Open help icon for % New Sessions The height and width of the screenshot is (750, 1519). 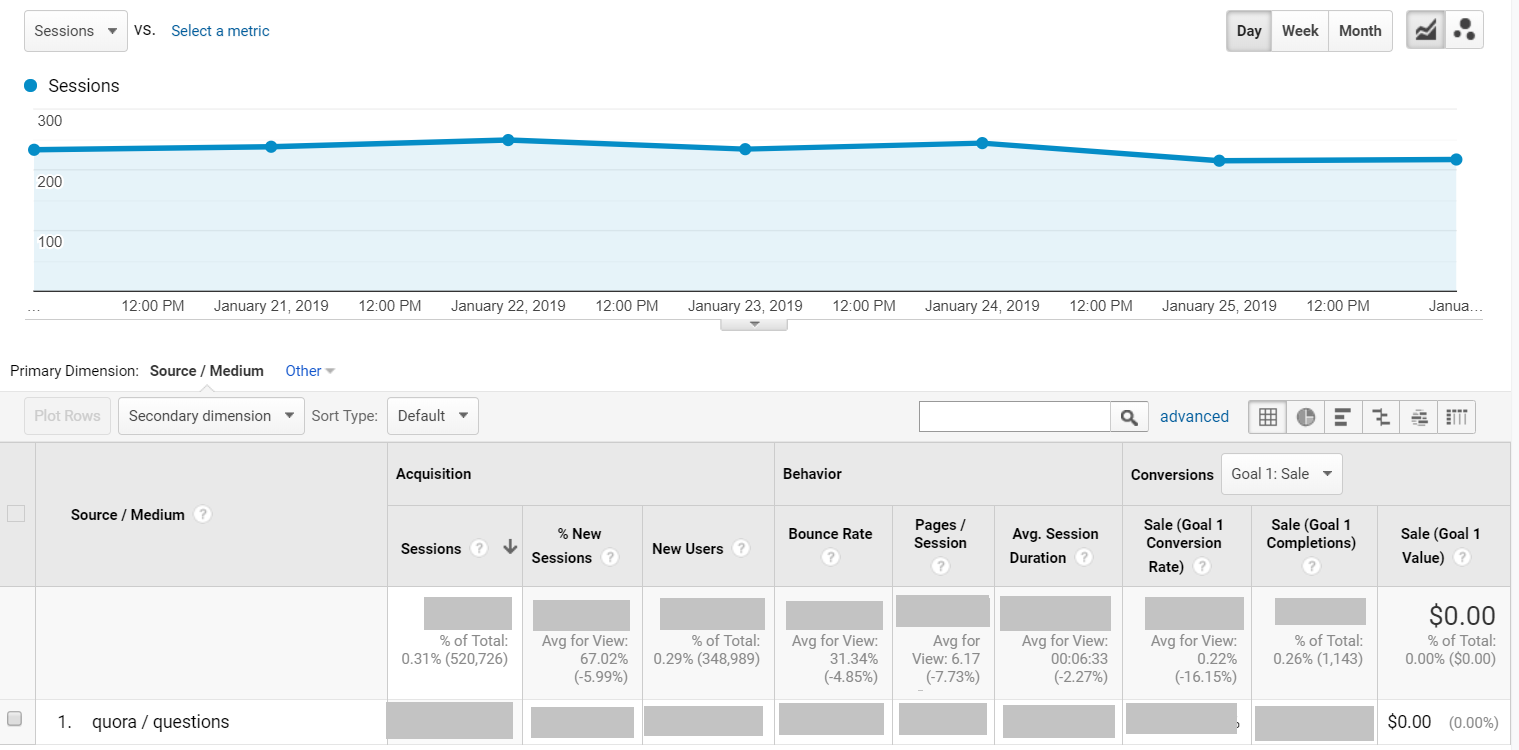tap(609, 558)
